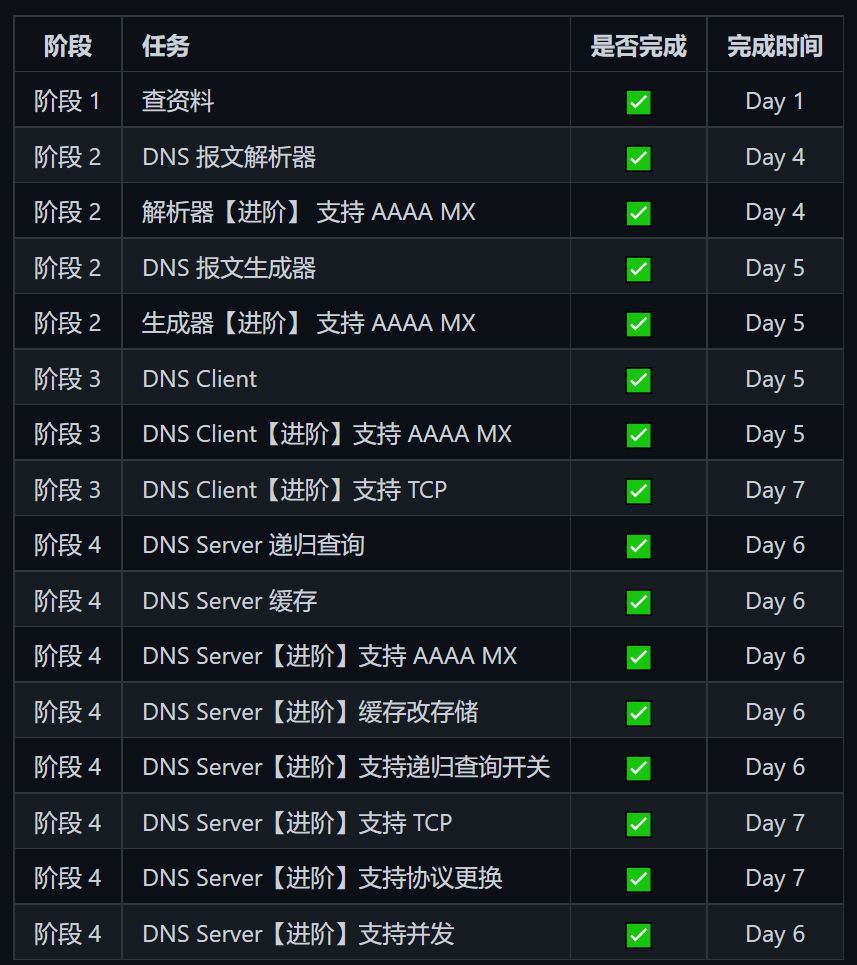Click checkmark for DNS Server 缓存改存储
The image size is (857, 965).
pyautogui.click(x=639, y=713)
